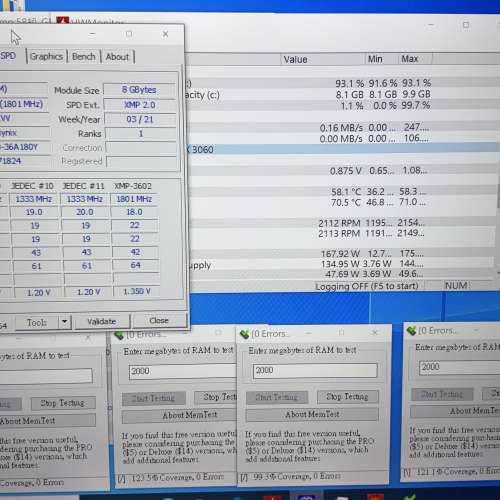Click the 'XMP-3602' column header in CPU-Z
The width and height of the screenshot is (500, 500).
pos(133,186)
